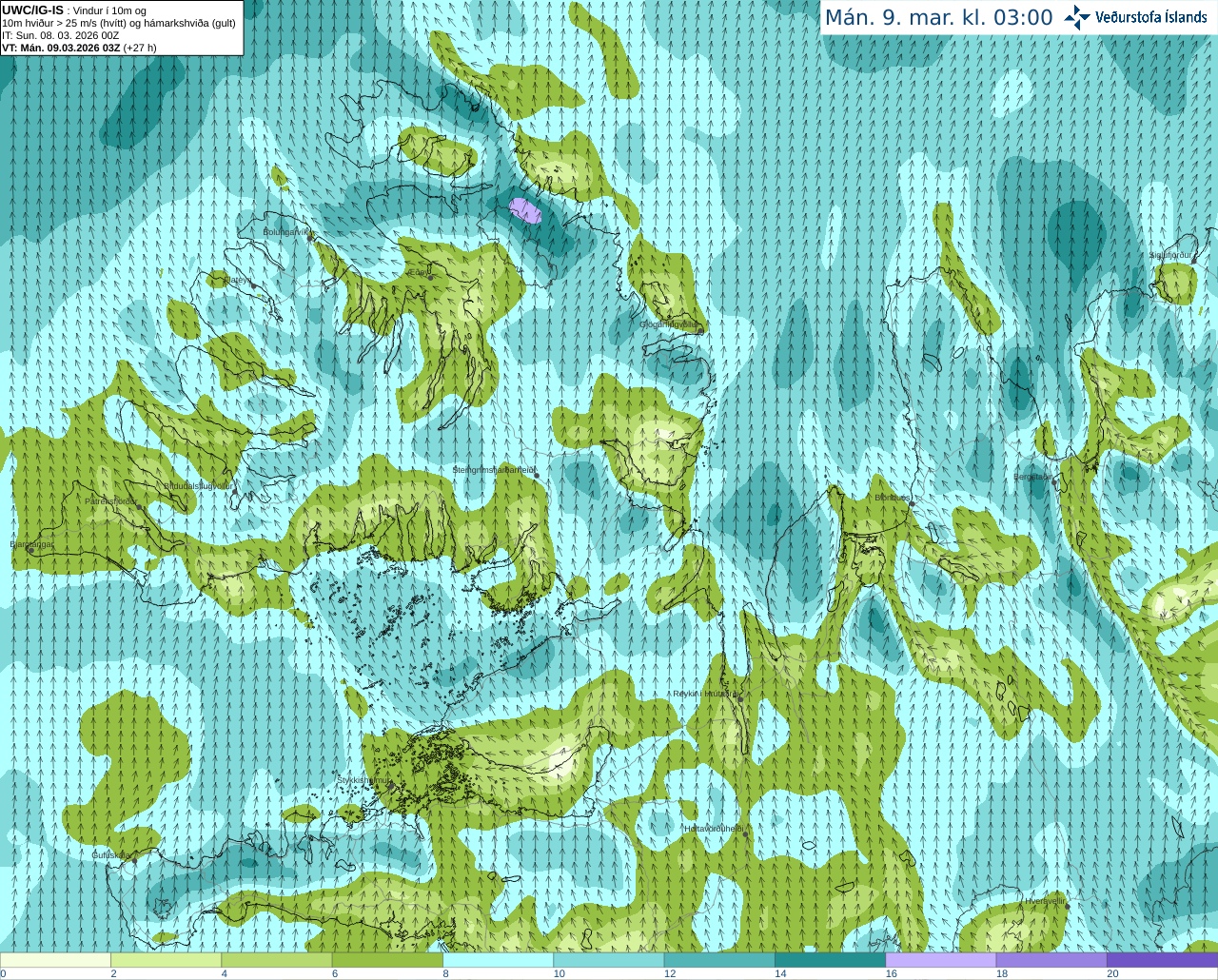Click the purple 16–18 m/s wind patch
The height and width of the screenshot is (980, 1218).
[x=525, y=209]
